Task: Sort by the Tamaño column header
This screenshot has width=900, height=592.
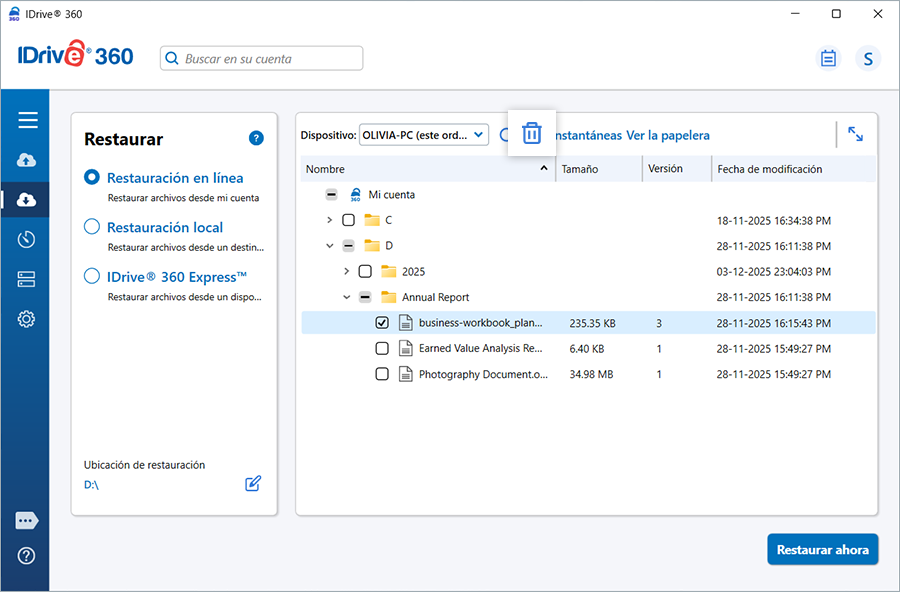Action: pyautogui.click(x=598, y=169)
